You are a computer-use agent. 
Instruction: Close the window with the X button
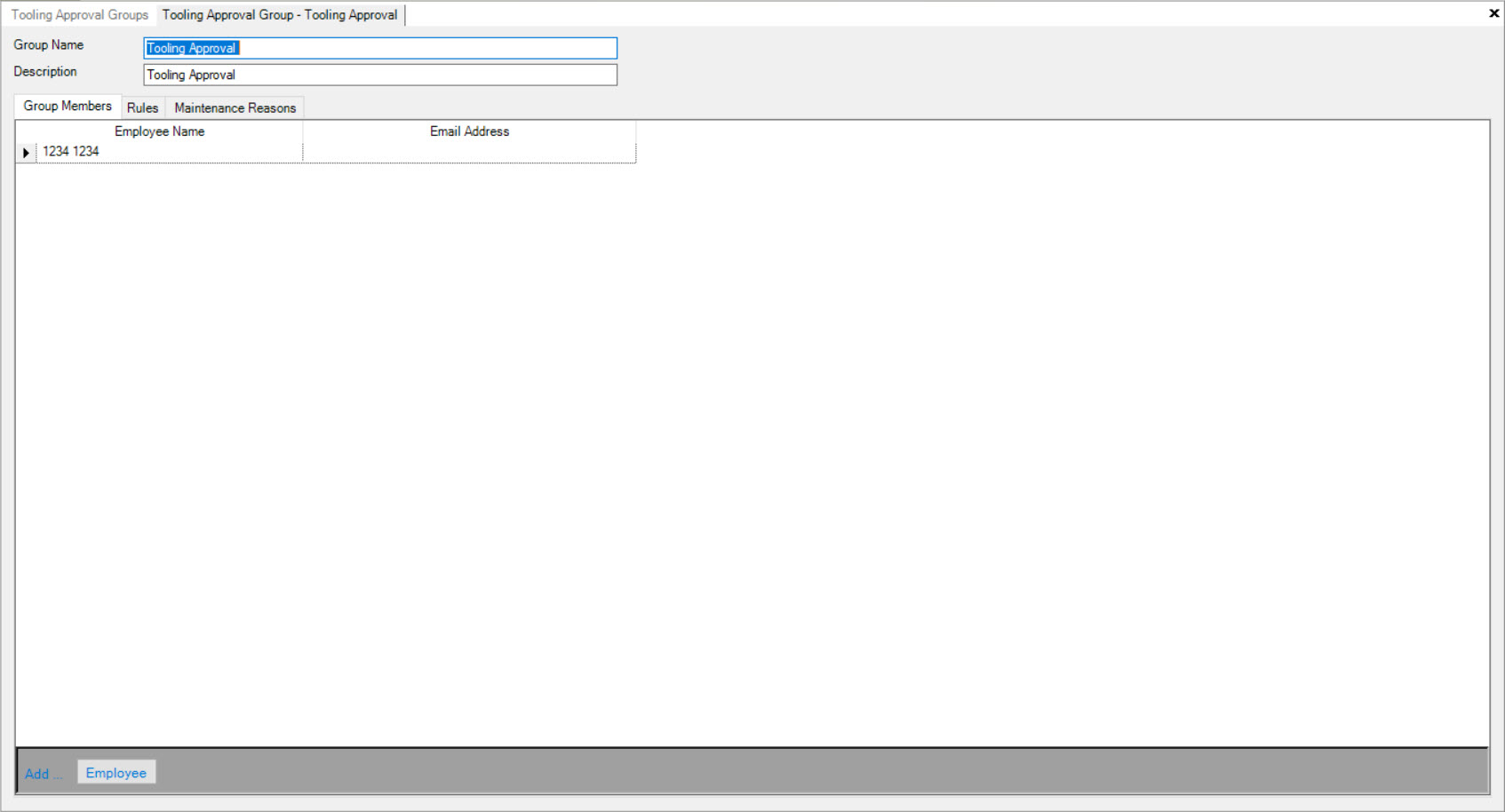coord(1493,13)
